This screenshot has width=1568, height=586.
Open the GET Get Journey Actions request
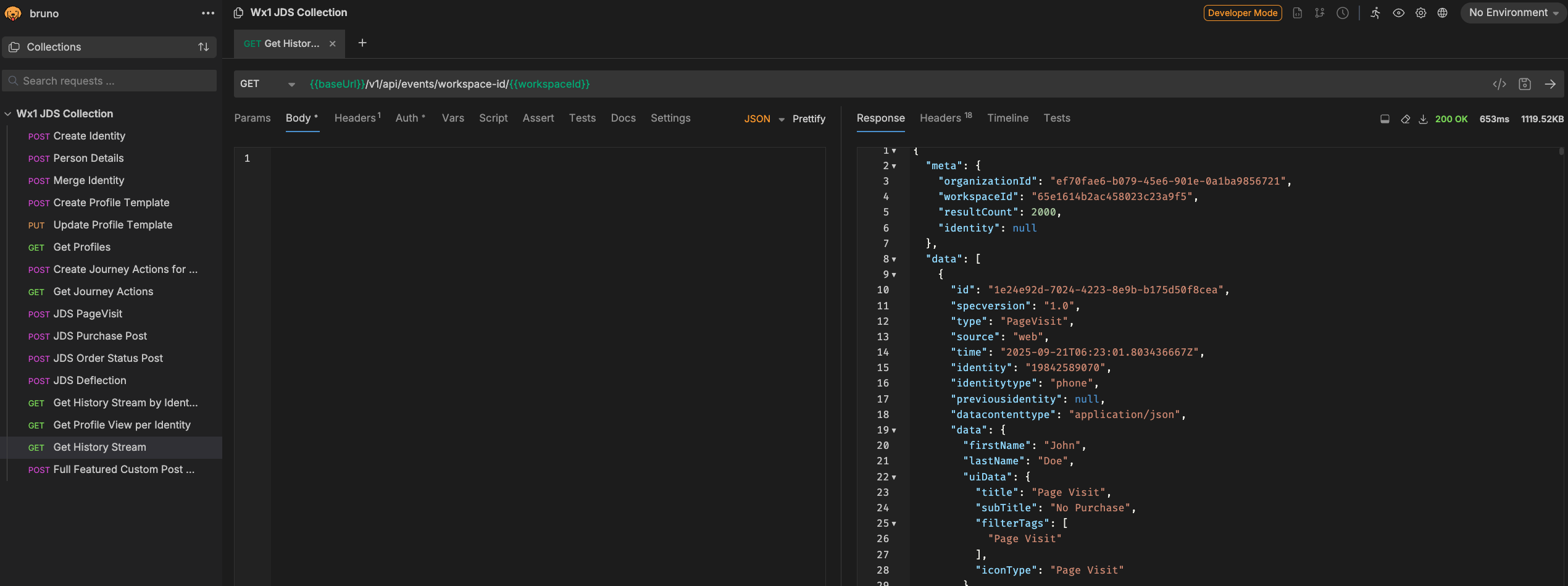pos(111,291)
